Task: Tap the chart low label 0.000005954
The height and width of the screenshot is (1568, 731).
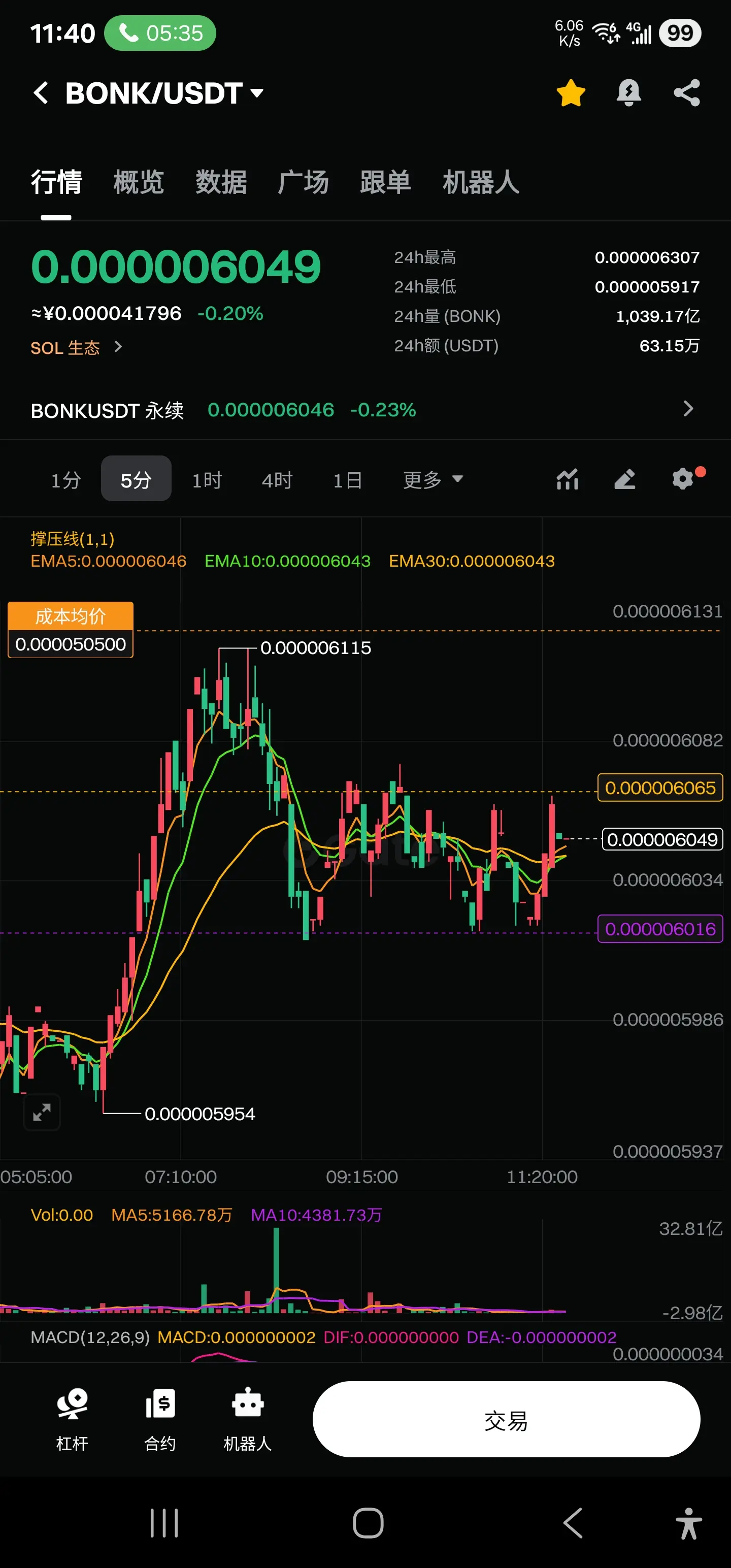Action: 200,1114
